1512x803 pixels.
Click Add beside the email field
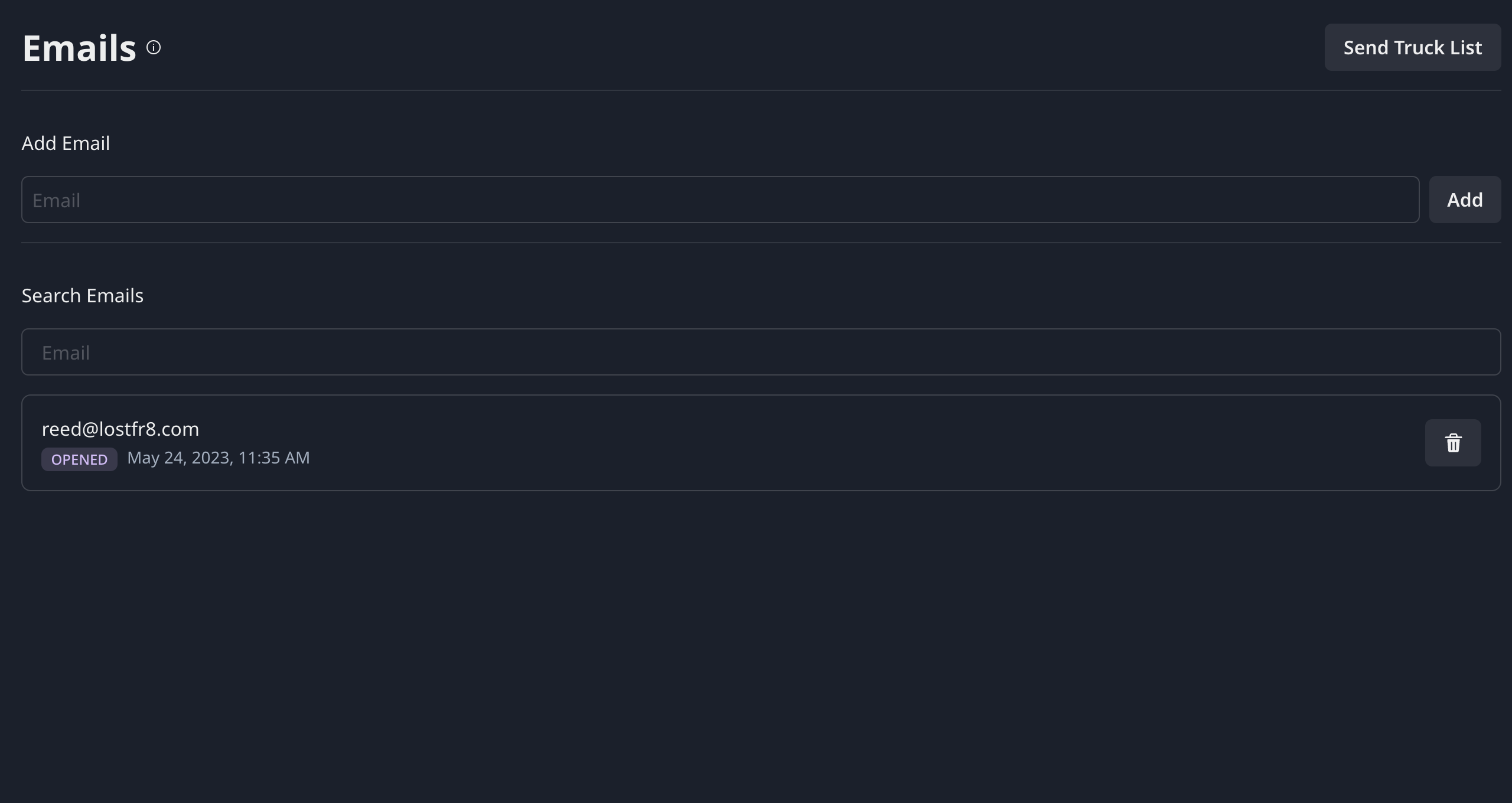click(x=1465, y=200)
